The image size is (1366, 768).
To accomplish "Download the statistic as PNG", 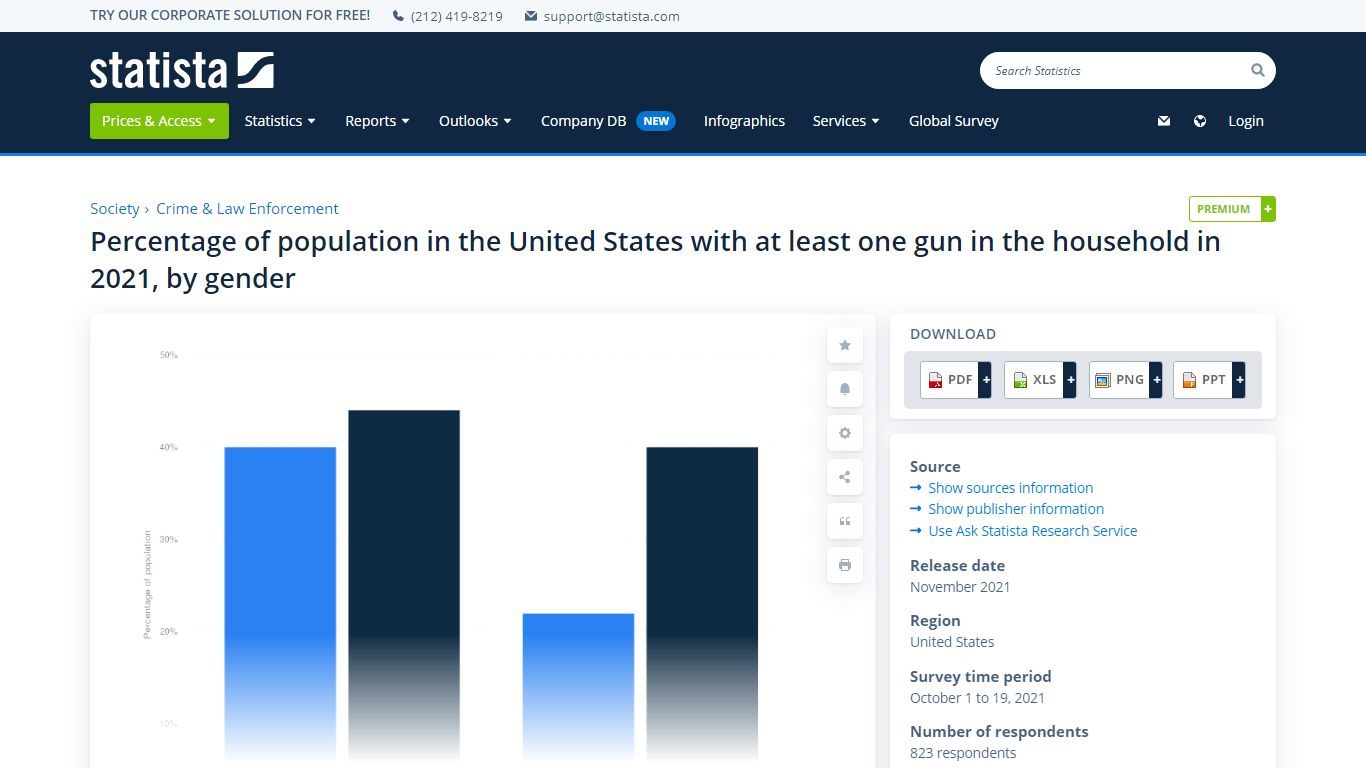I will pyautogui.click(x=1125, y=380).
